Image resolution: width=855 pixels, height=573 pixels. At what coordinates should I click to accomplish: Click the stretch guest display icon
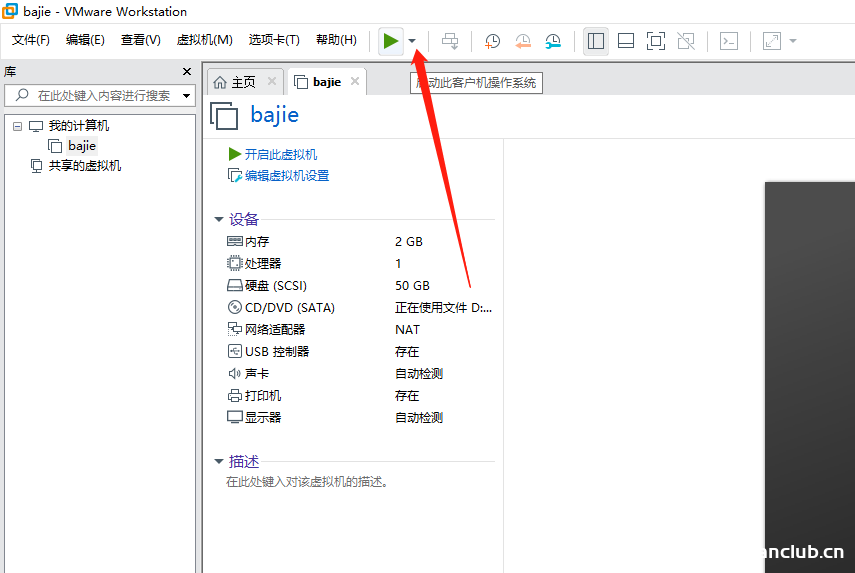click(x=772, y=41)
